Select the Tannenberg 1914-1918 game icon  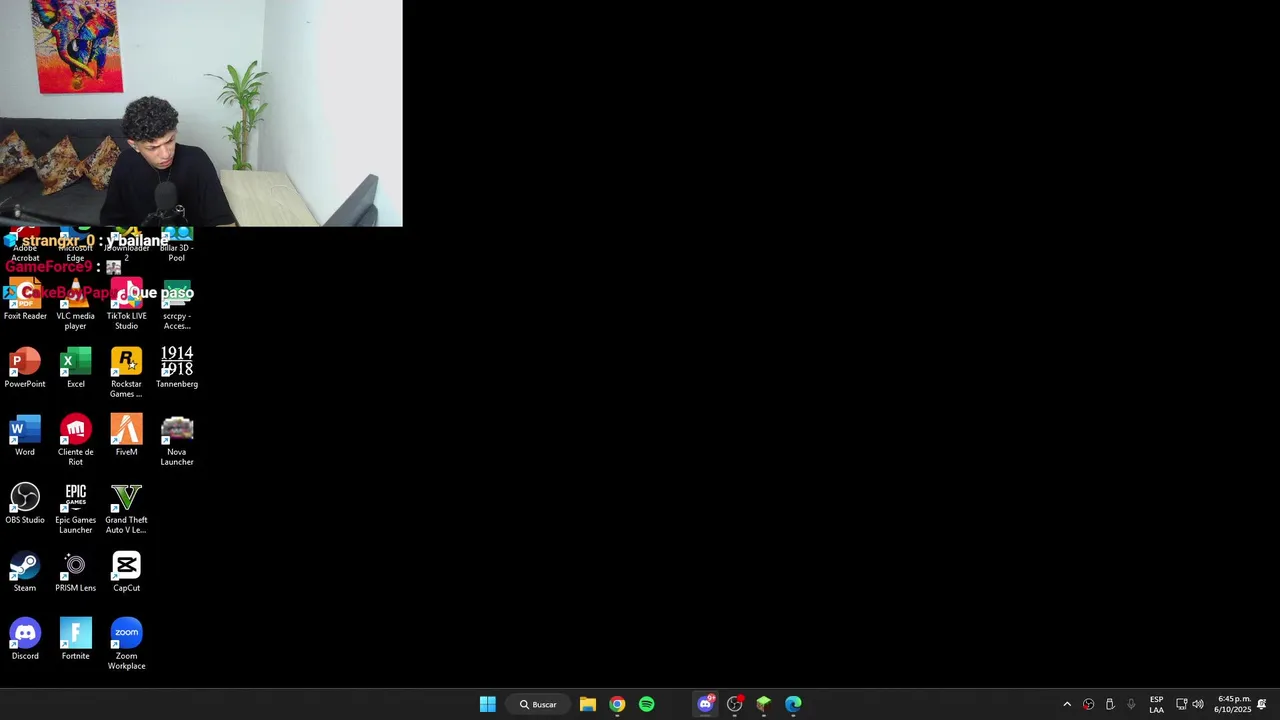pos(177,368)
